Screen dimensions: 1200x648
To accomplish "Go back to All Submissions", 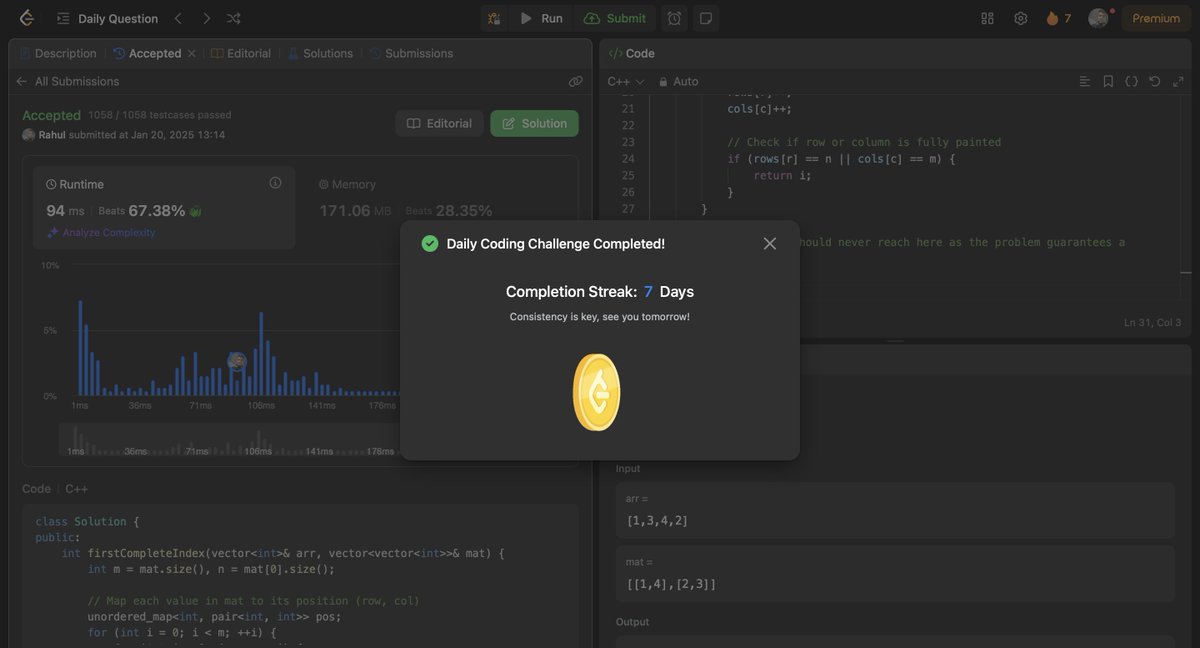I will click(67, 81).
